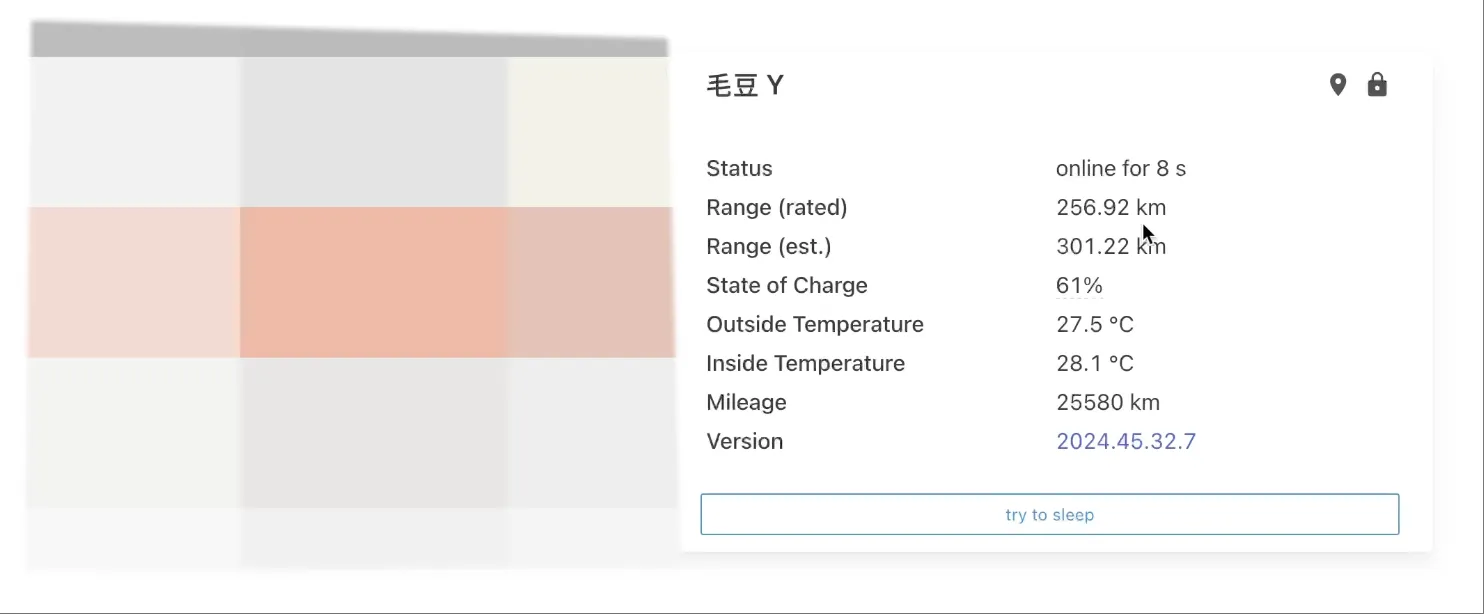This screenshot has width=1484, height=614.
Task: Open the 2024.45.32.7 version link
Action: point(1126,441)
